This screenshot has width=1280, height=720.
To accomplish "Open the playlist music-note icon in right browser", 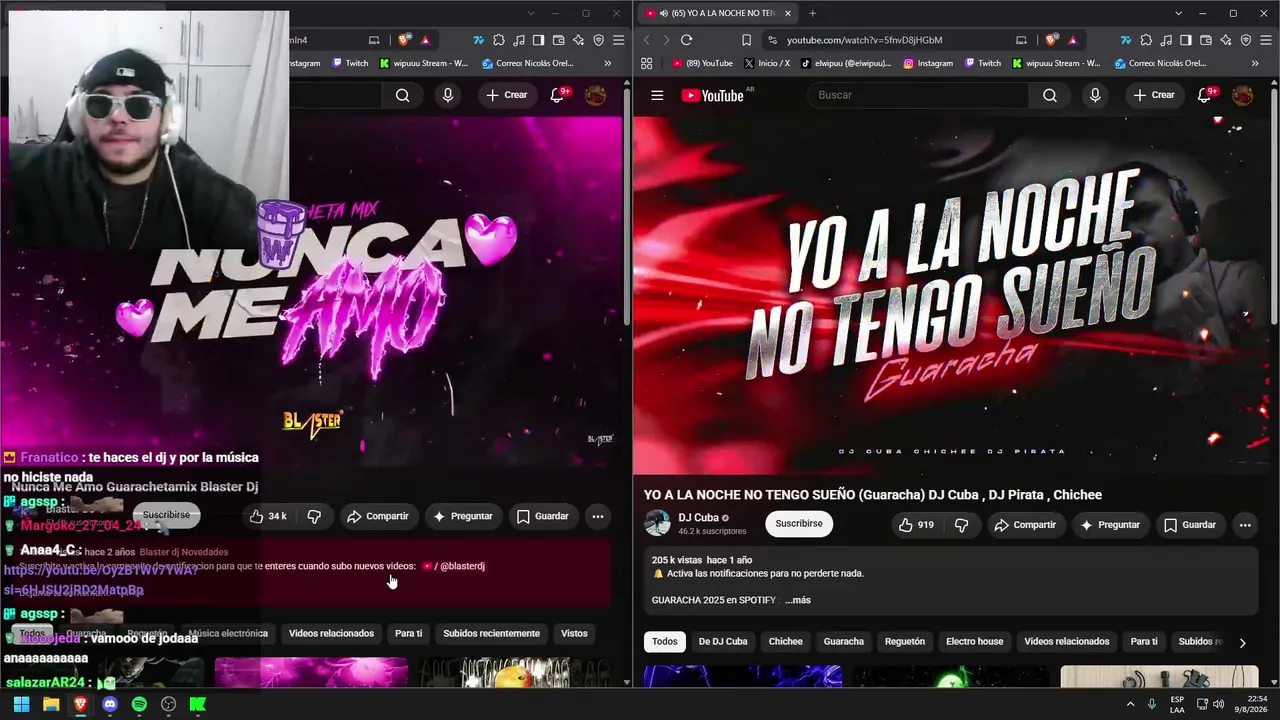I will [1166, 40].
